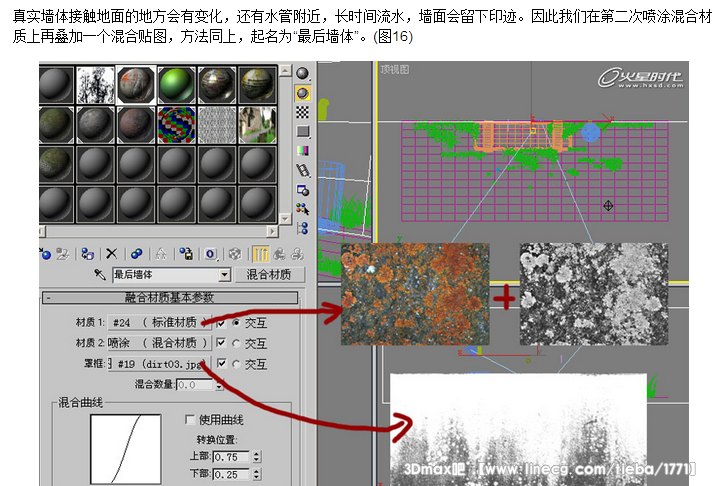Click the Assign Material to Selection icon
The image size is (725, 486).
(87, 254)
